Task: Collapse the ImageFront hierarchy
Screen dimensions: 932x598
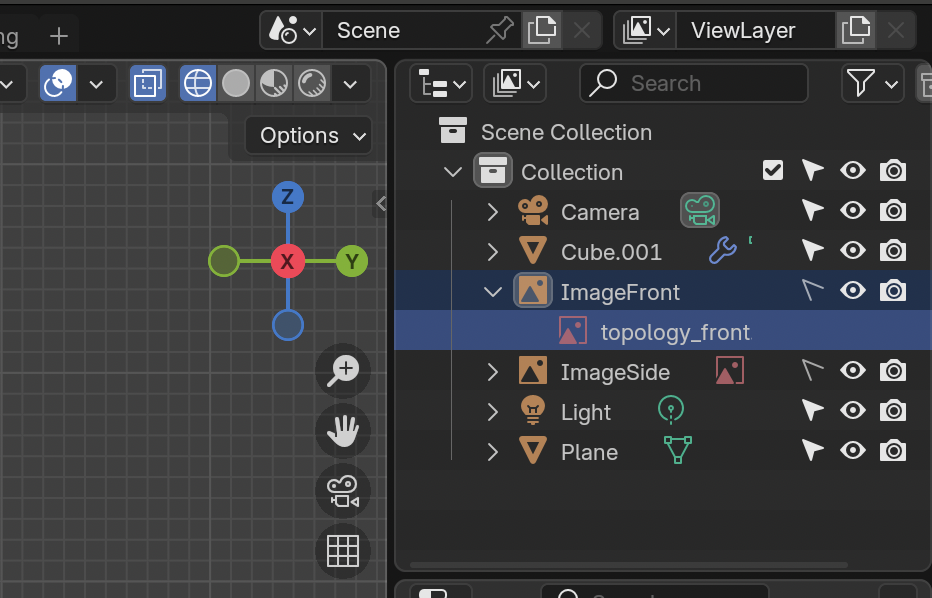Action: tap(492, 290)
